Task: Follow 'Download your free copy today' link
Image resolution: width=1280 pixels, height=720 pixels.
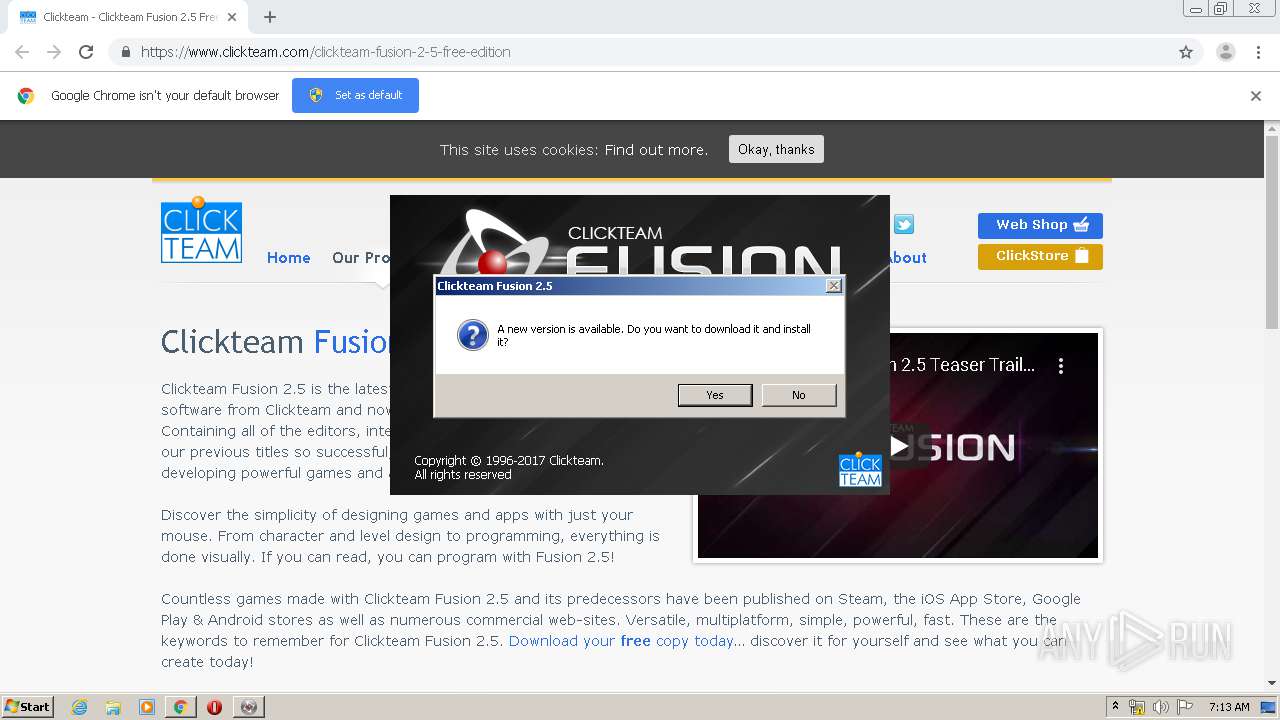Action: click(x=621, y=641)
